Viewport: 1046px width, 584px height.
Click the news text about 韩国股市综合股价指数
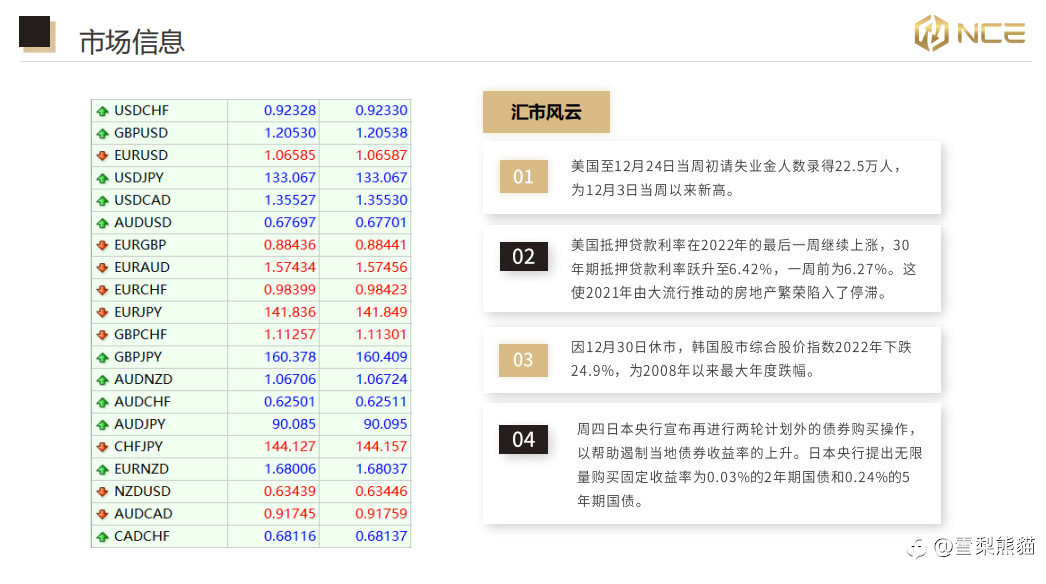point(741,359)
